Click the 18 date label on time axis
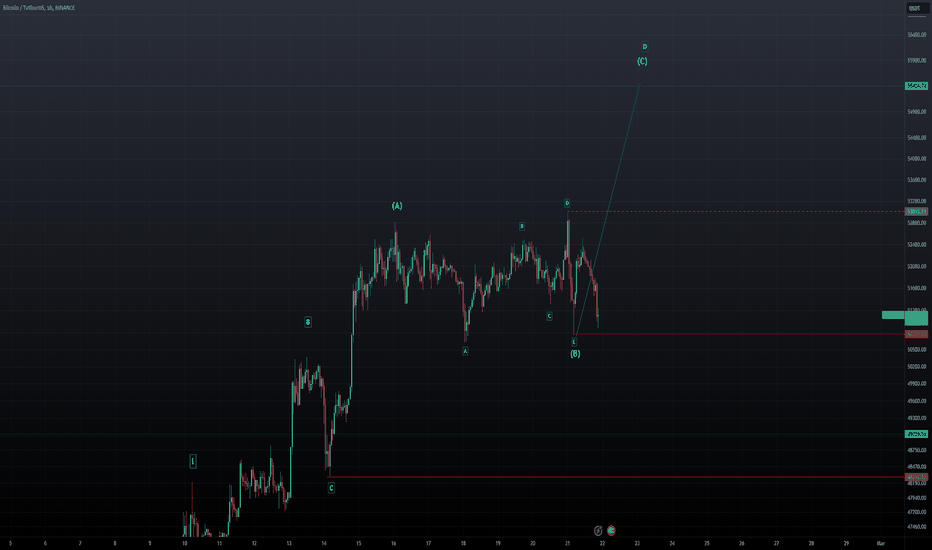 (x=463, y=543)
